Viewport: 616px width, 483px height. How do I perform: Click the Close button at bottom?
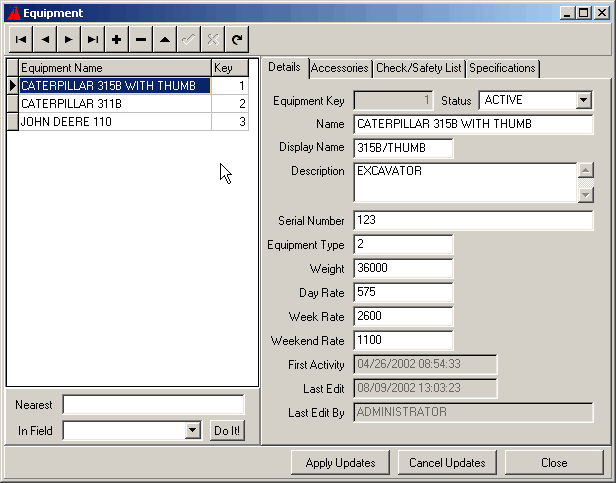pyautogui.click(x=554, y=463)
